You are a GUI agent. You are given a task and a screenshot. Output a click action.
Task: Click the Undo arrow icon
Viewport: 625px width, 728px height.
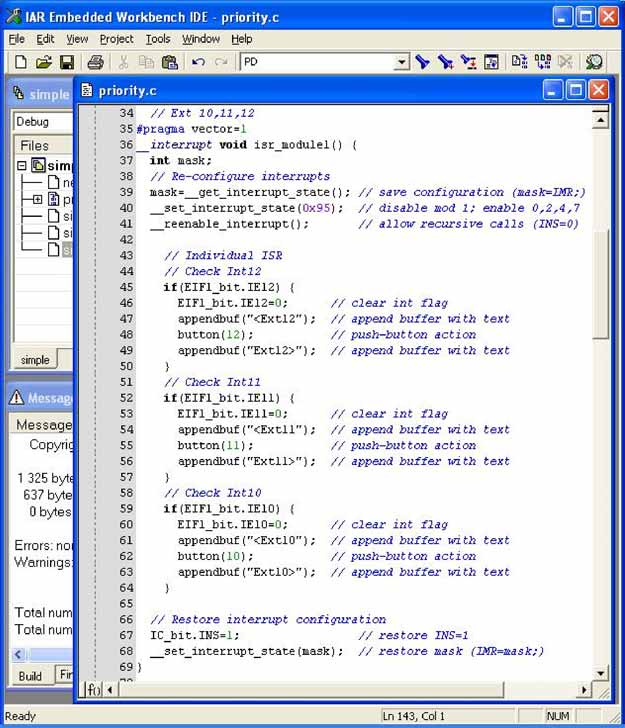point(198,62)
